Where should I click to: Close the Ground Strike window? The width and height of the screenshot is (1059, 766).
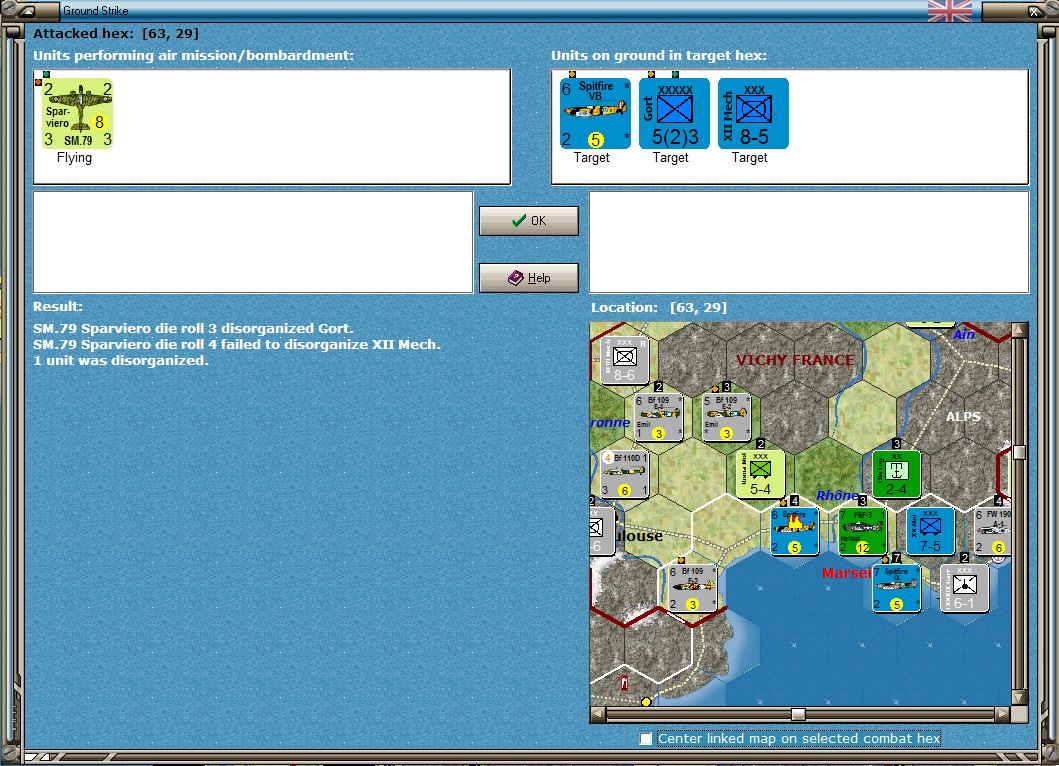1034,11
